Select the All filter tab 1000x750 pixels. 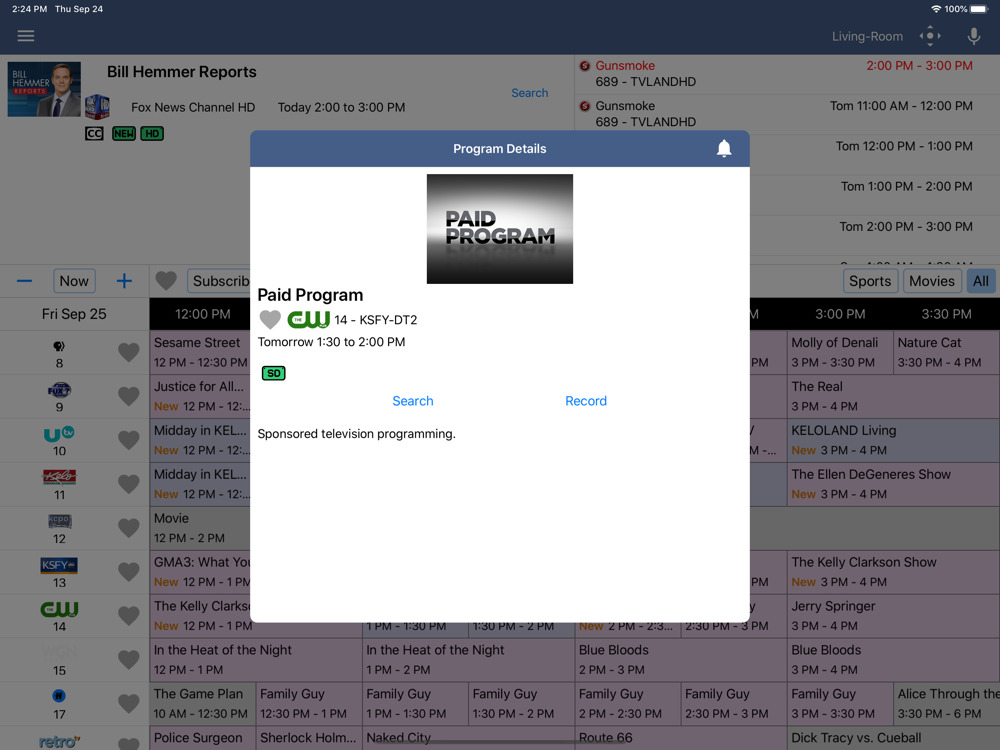point(981,281)
